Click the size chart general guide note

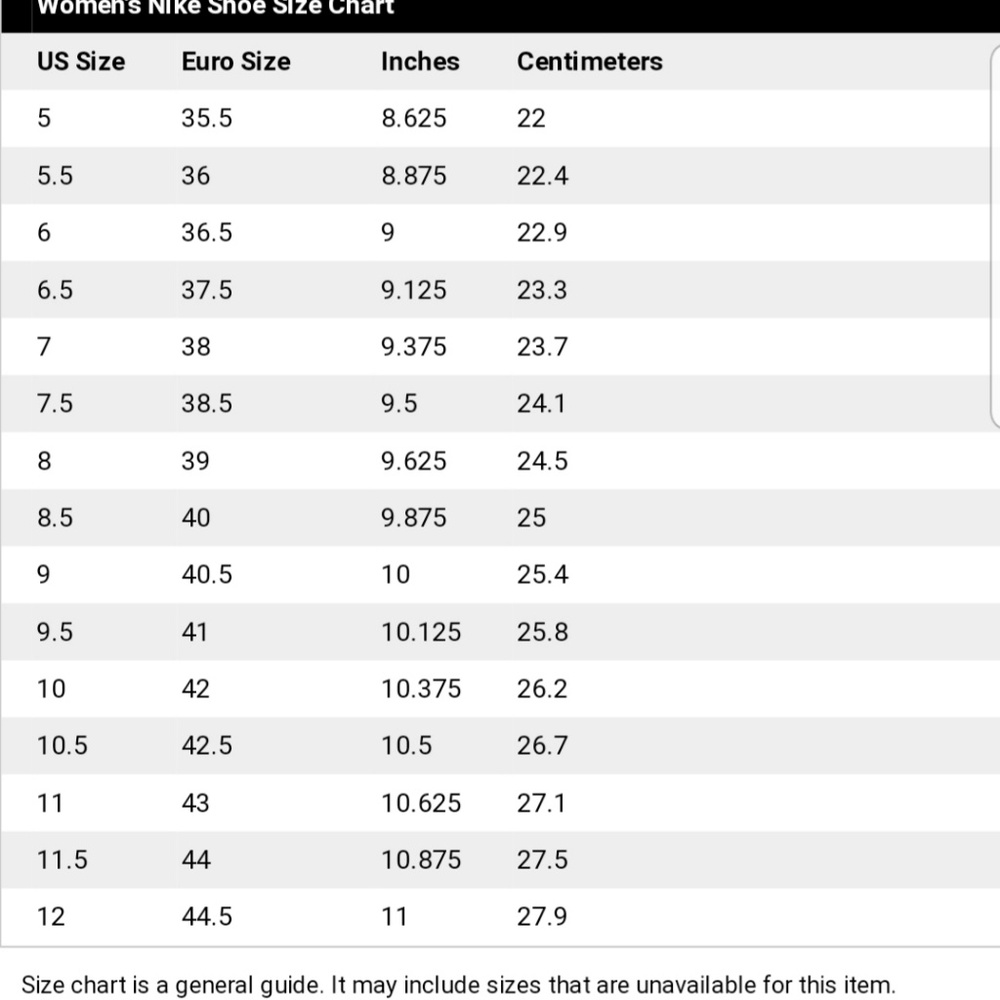click(x=458, y=985)
